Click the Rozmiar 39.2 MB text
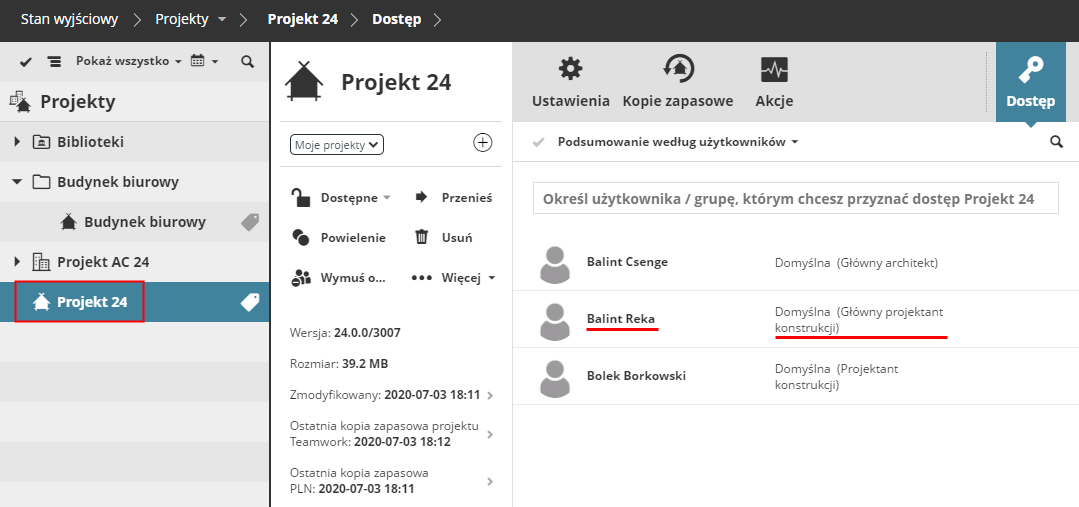Viewport: 1079px width, 507px height. click(x=339, y=364)
